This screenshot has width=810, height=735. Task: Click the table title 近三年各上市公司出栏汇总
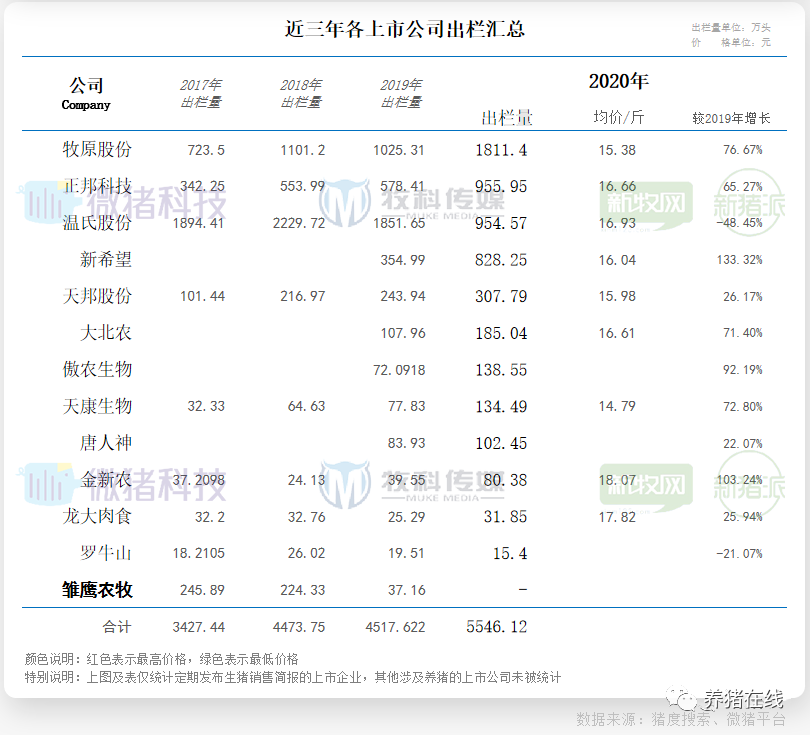tap(405, 29)
